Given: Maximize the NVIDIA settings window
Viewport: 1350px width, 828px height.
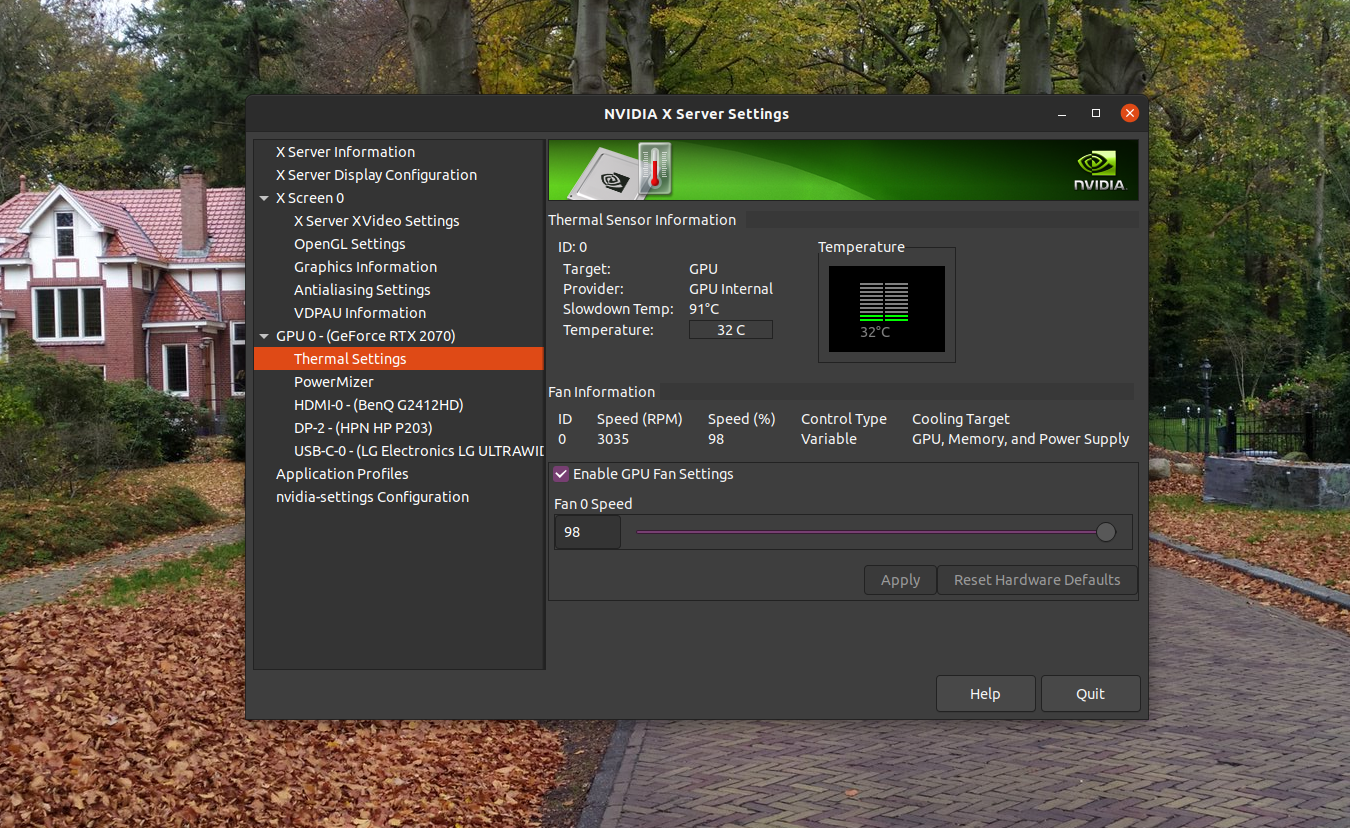Looking at the screenshot, I should tap(1096, 114).
